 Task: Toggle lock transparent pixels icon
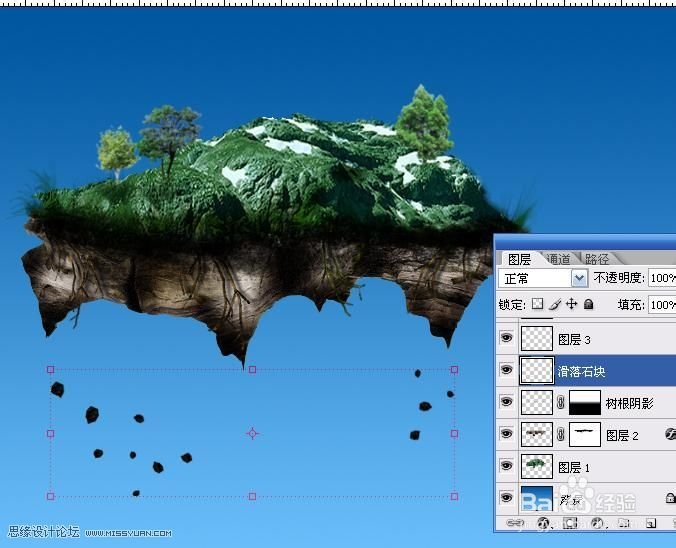(537, 304)
